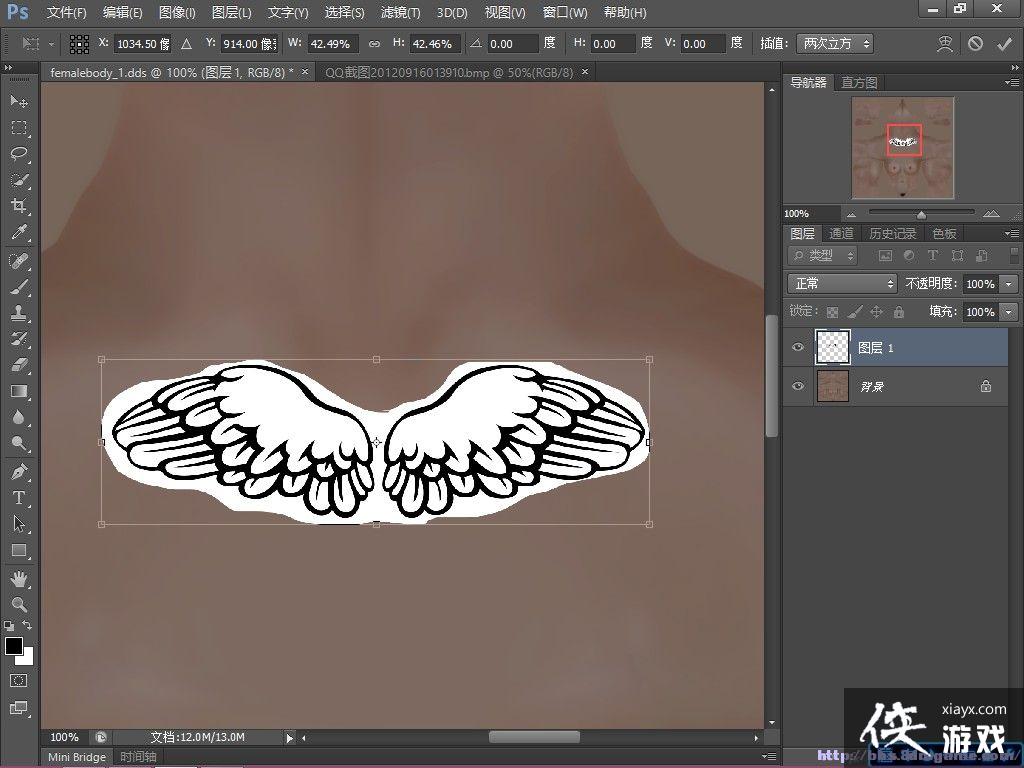Open the 插值 interpolation dropdown
Screen dimensions: 1024x768
(835, 44)
